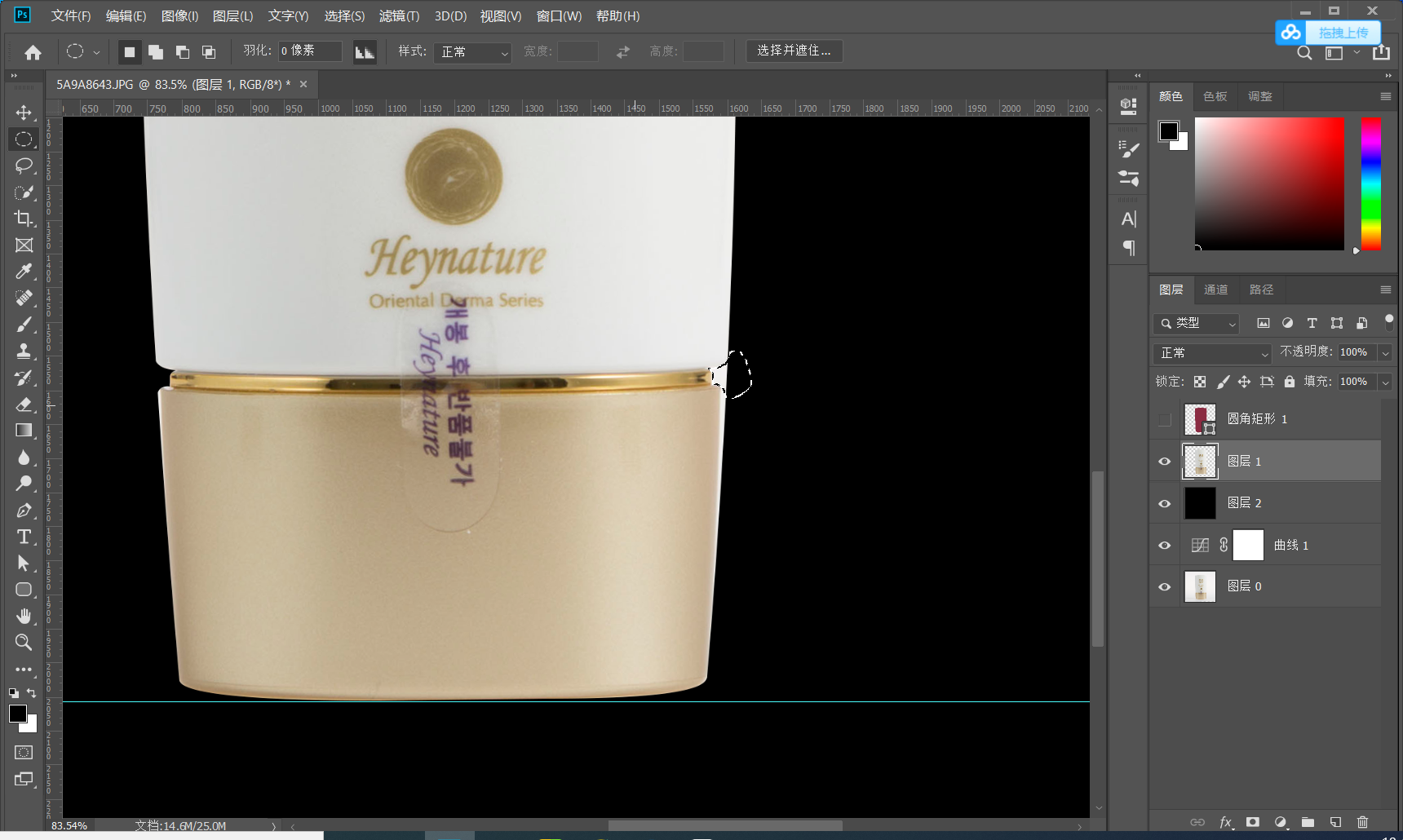Image resolution: width=1403 pixels, height=840 pixels.
Task: Select the Clone Stamp tool
Action: click(24, 351)
